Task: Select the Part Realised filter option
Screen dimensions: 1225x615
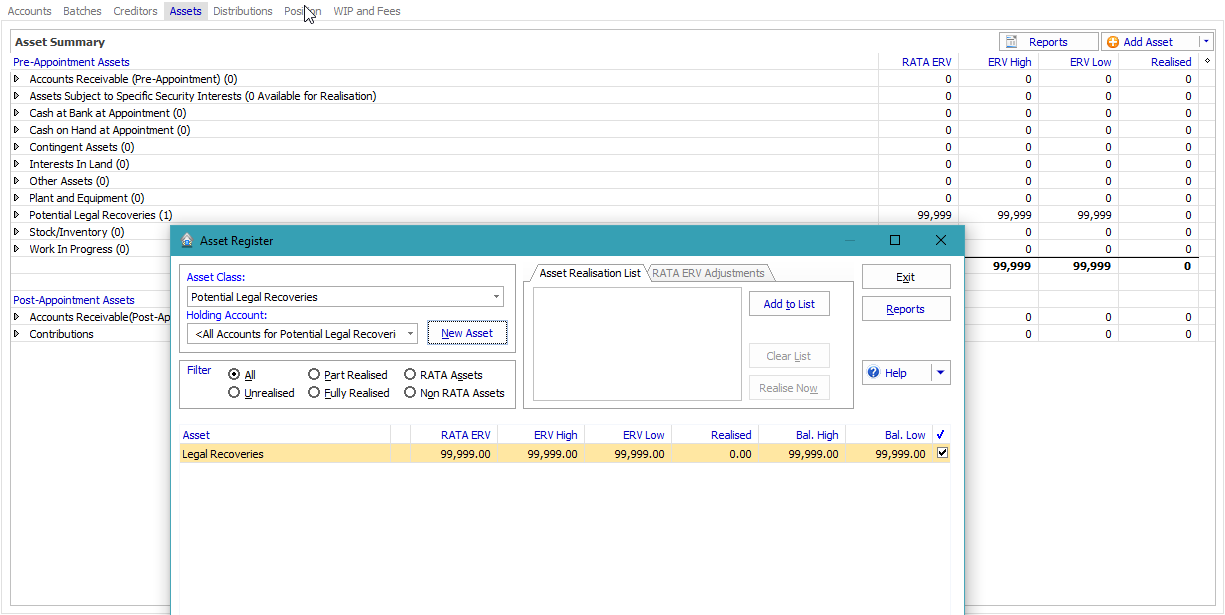Action: point(314,375)
